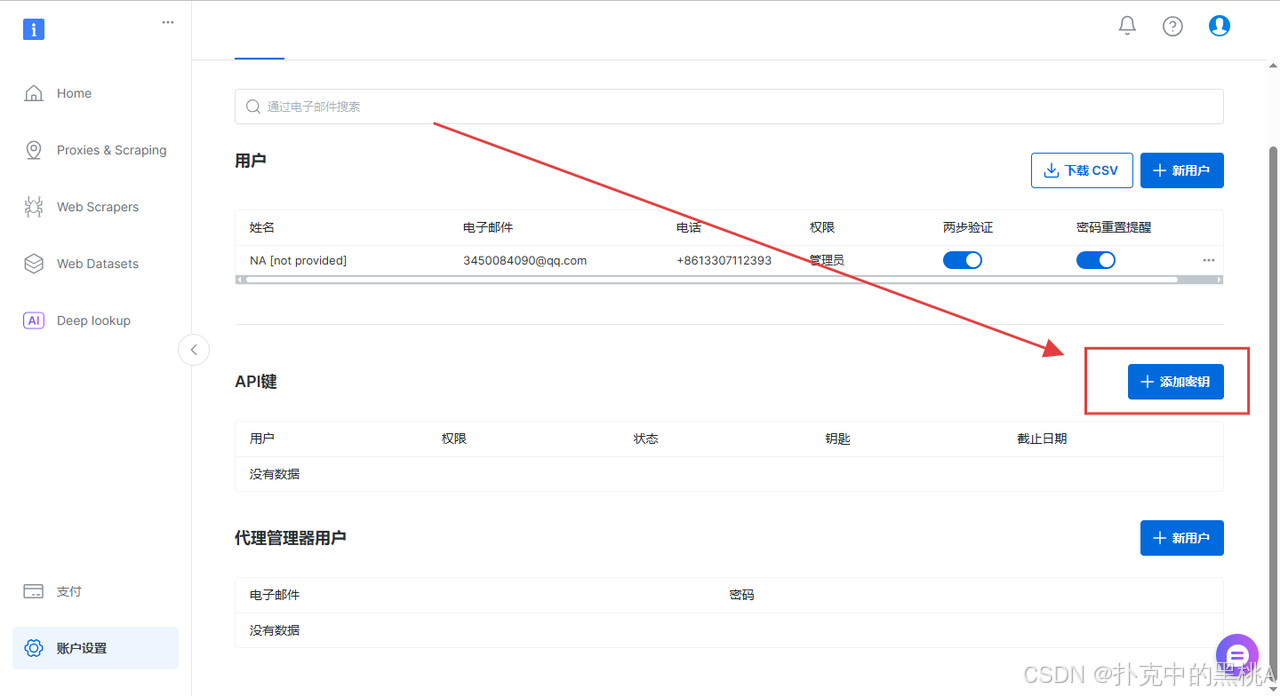Click 电子邮件 header in 代理管理器用户 table
The width and height of the screenshot is (1280, 696).
pos(274,594)
